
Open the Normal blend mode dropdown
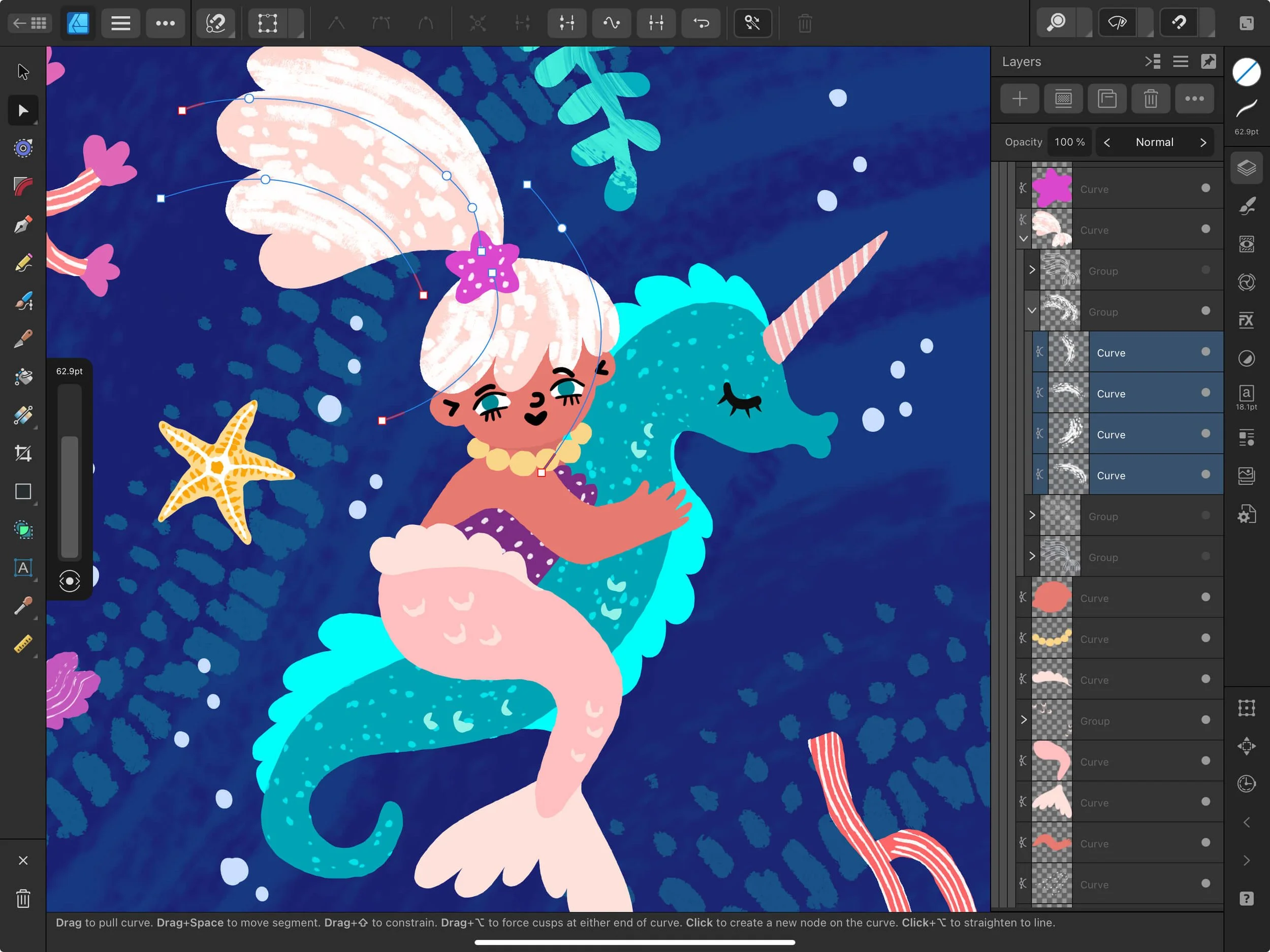click(1155, 142)
